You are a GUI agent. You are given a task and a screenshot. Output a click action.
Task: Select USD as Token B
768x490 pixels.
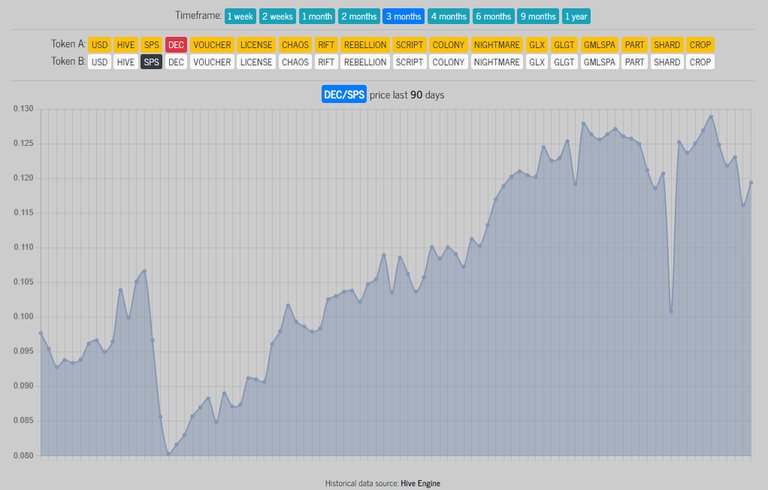tap(99, 62)
